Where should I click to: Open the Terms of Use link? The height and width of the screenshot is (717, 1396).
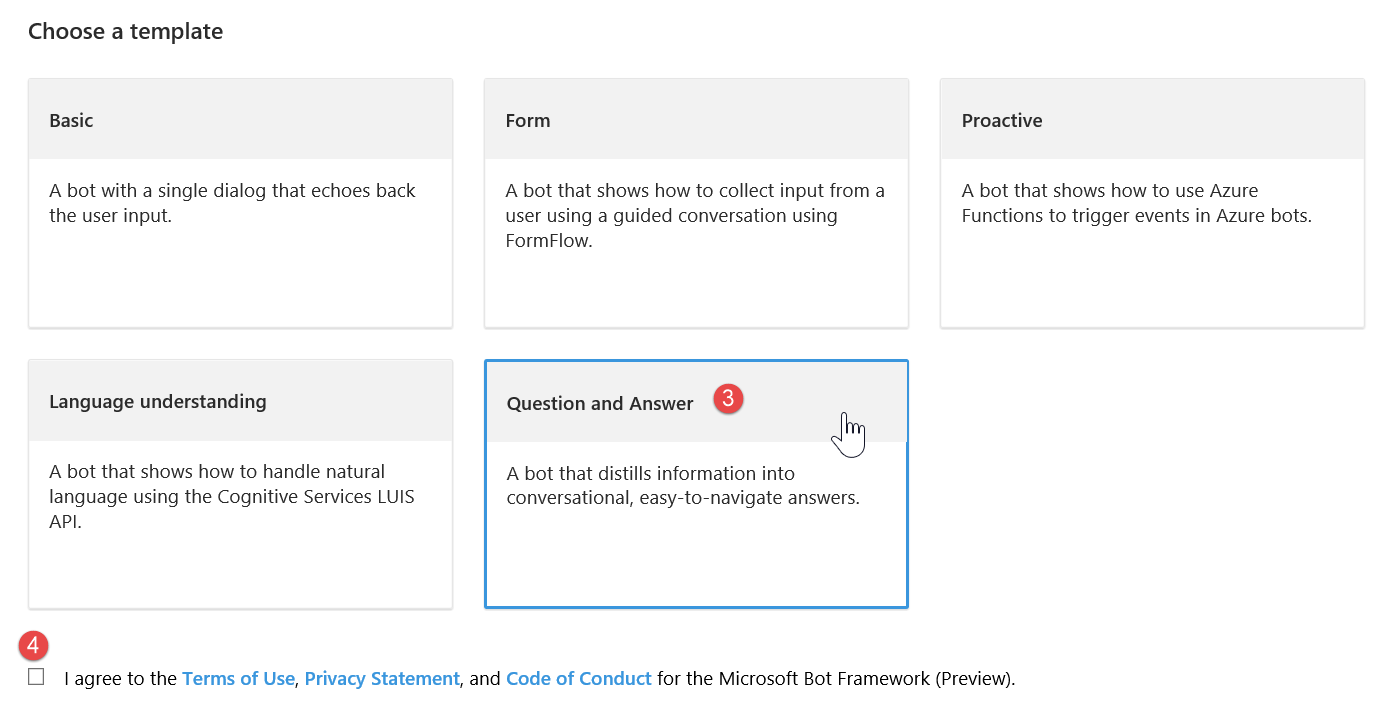tap(238, 679)
